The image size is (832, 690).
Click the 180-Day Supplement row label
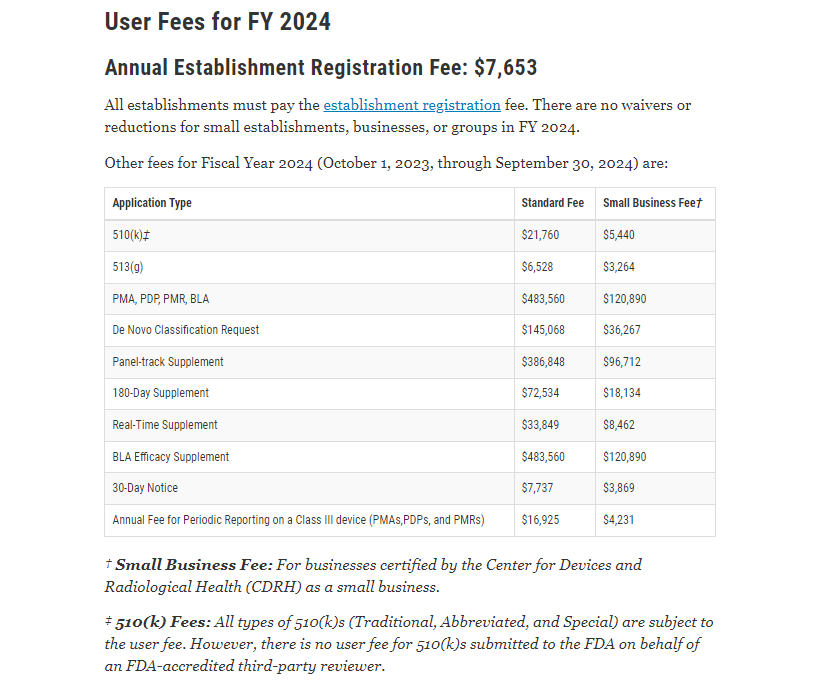click(x=160, y=393)
